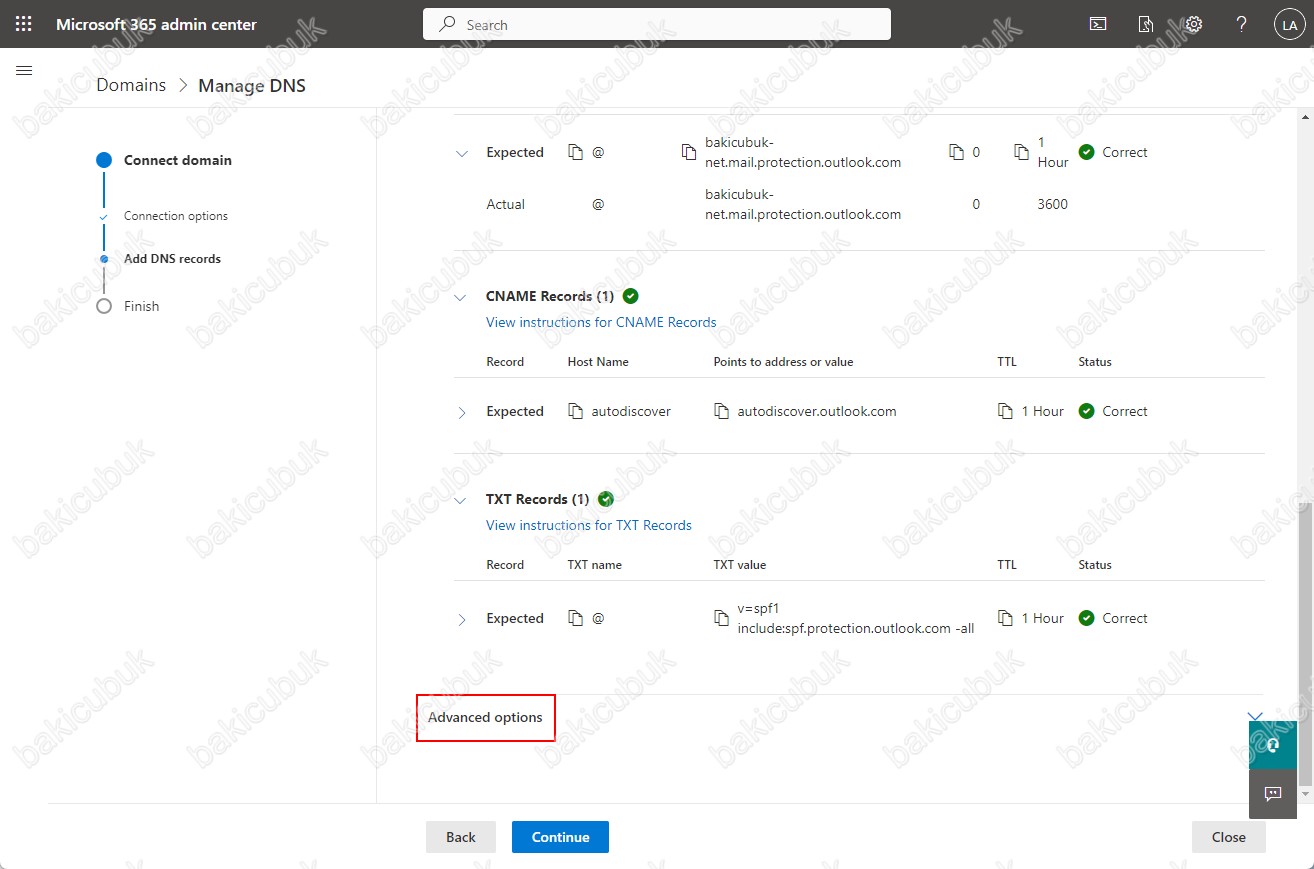Screen dimensions: 1314x869
Task: Focus the Search box
Action: 657,24
